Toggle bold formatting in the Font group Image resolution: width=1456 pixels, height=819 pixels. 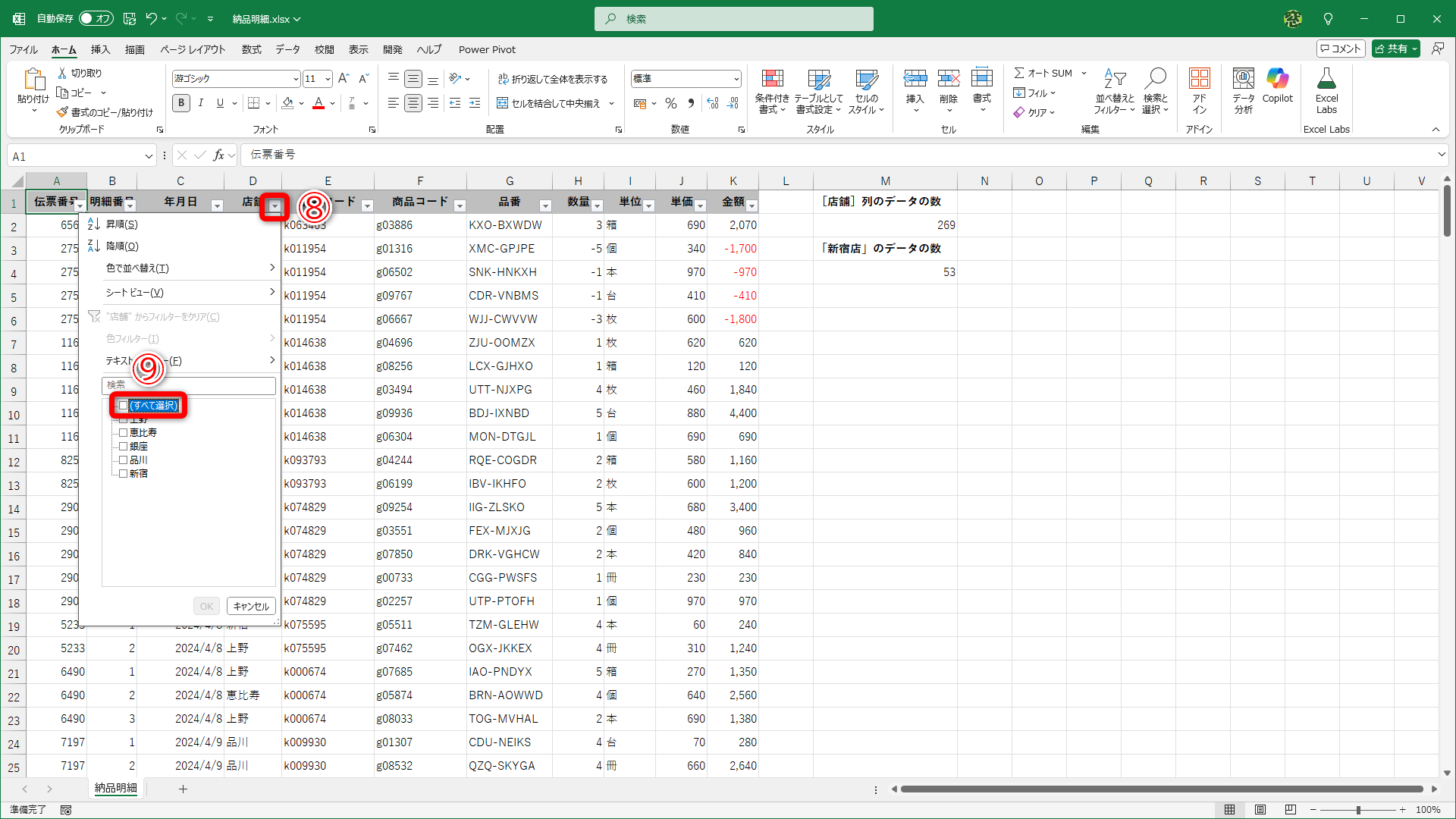coord(180,103)
